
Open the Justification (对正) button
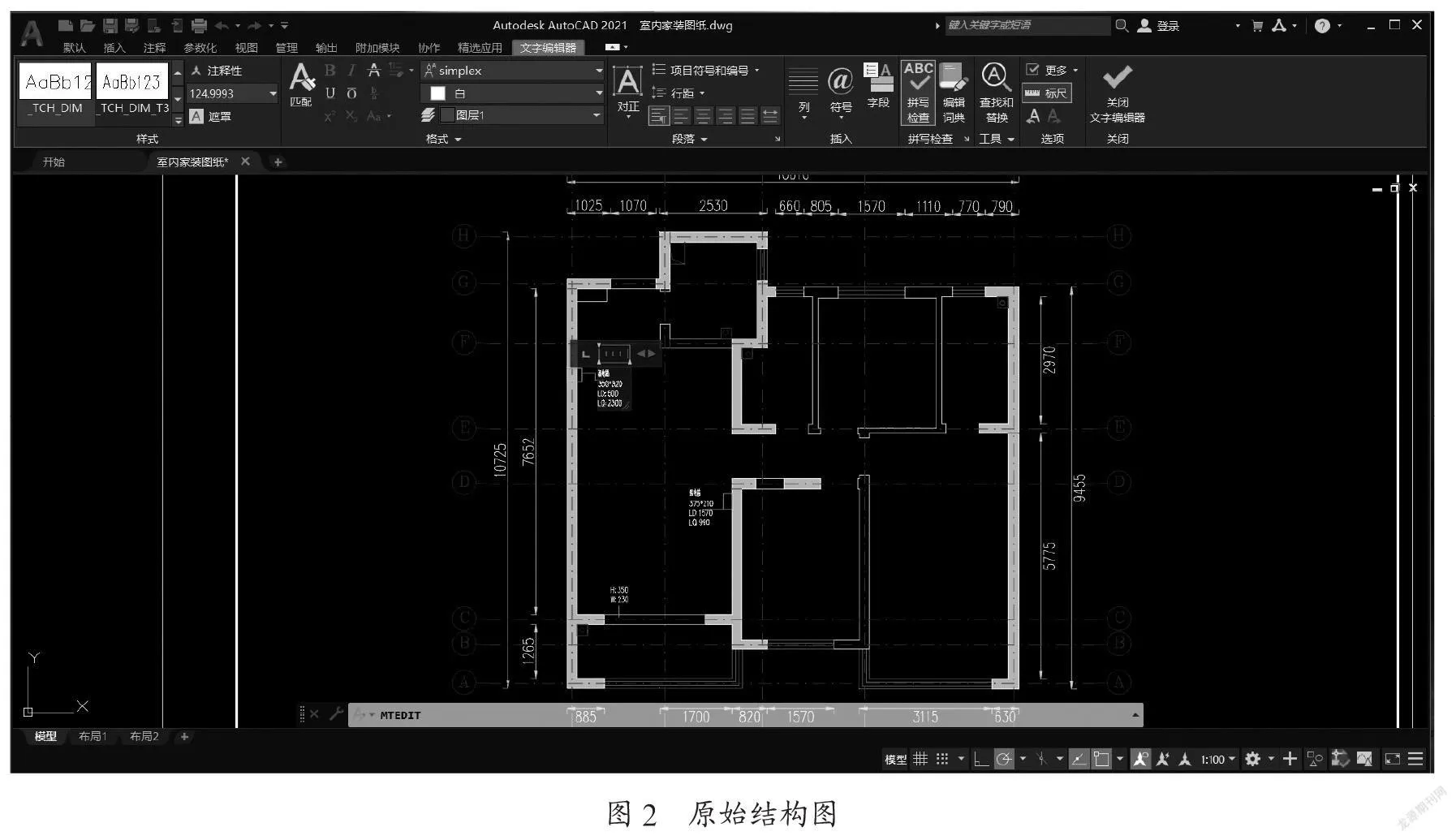pos(627,91)
